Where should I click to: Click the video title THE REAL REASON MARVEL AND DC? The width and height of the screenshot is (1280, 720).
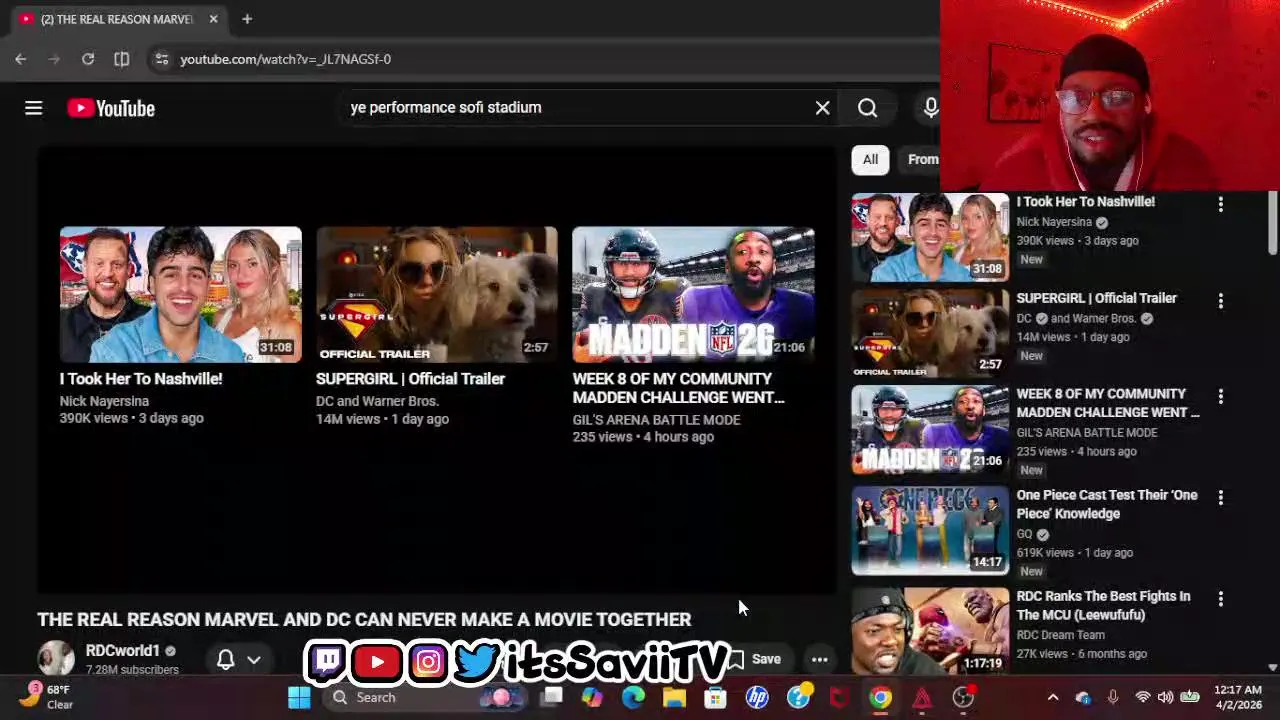point(364,620)
